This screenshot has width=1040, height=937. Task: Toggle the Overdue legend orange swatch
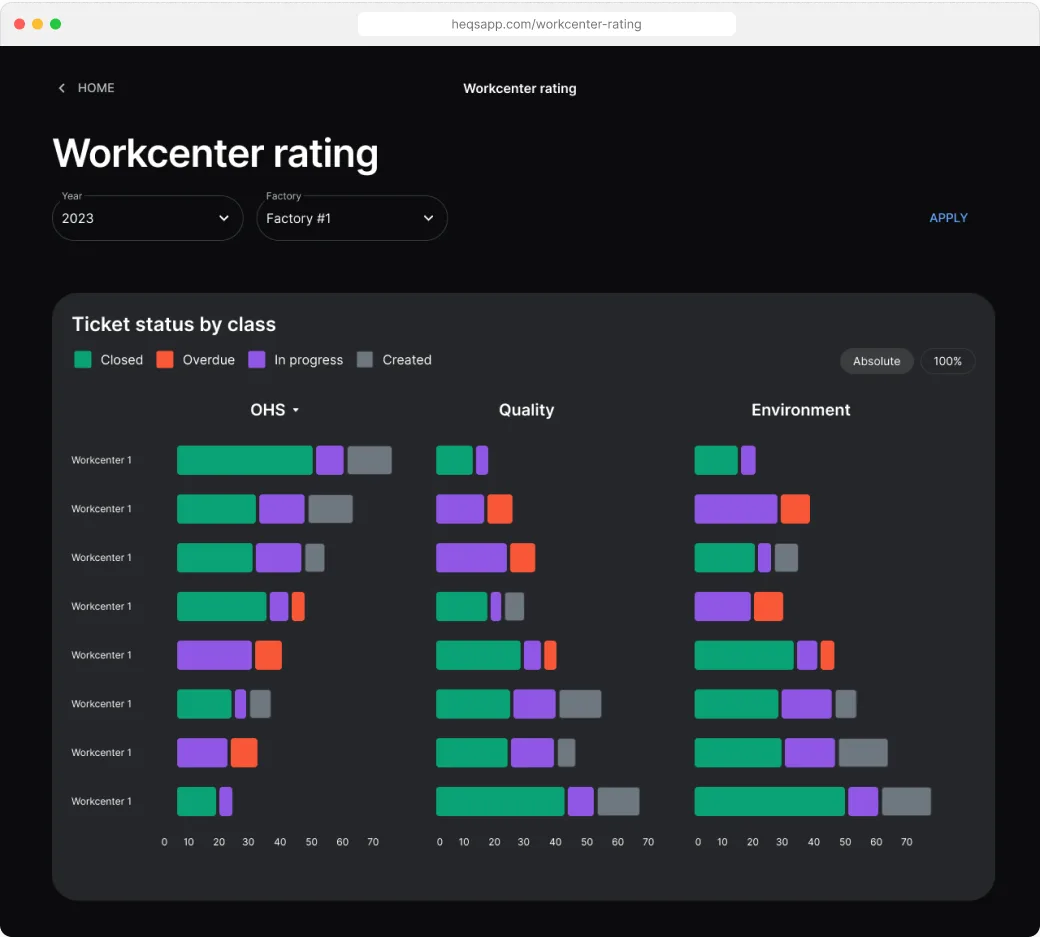pyautogui.click(x=165, y=360)
